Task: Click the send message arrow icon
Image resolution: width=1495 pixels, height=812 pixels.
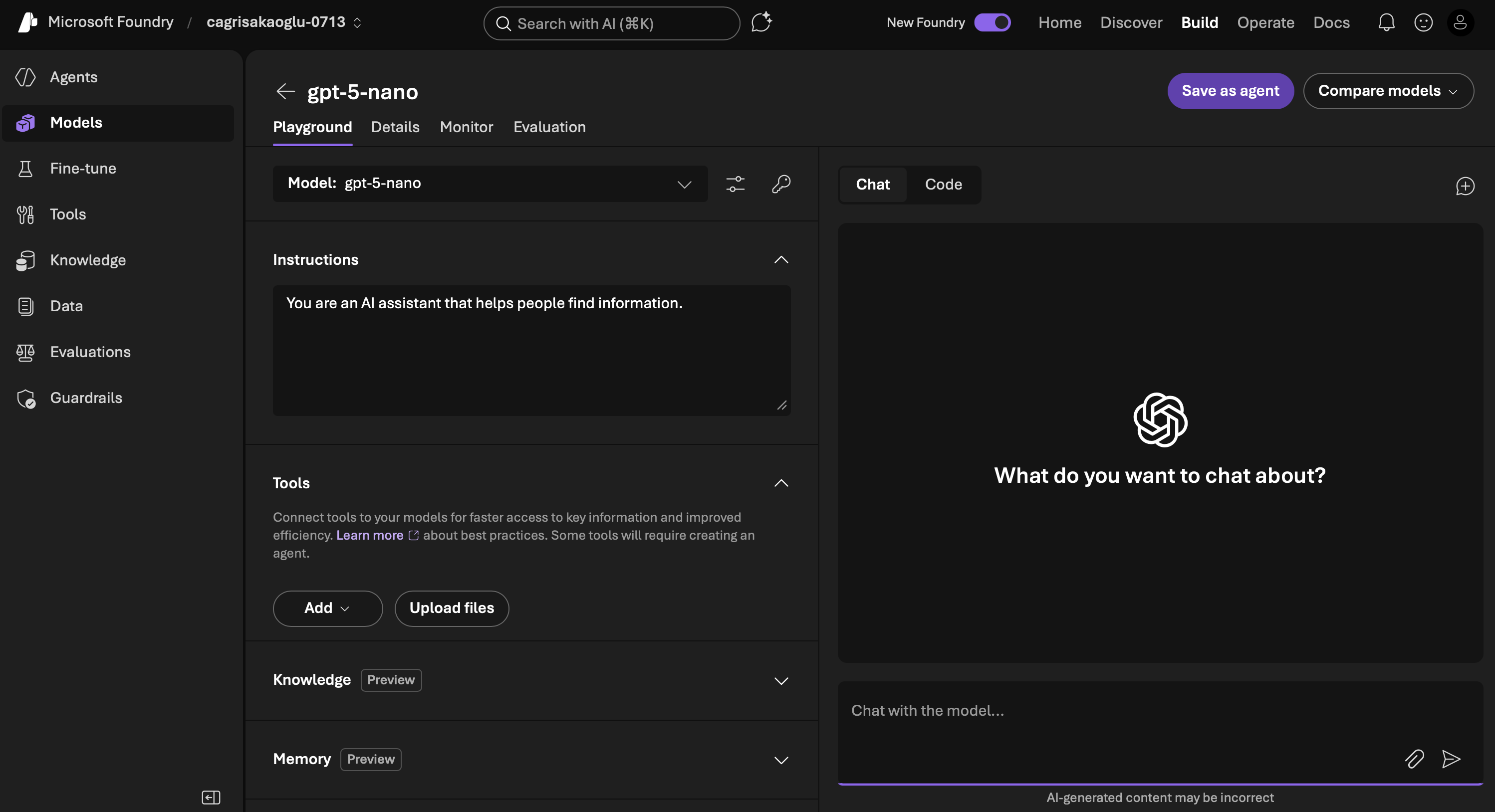Action: (x=1450, y=759)
